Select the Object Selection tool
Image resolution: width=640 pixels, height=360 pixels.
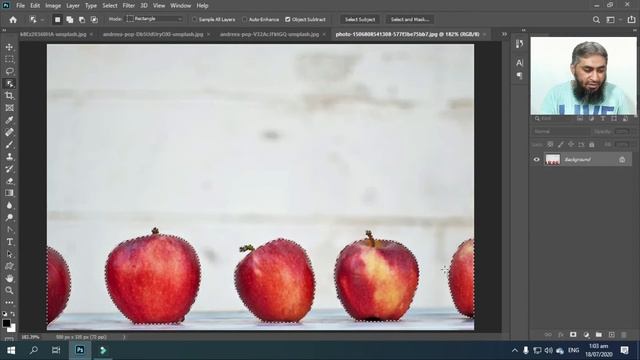[9, 84]
